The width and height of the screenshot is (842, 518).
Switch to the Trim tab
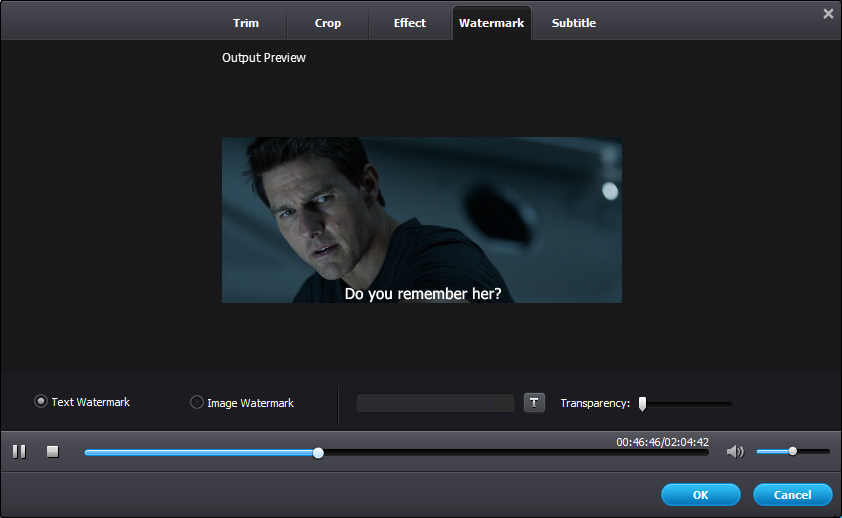click(246, 23)
